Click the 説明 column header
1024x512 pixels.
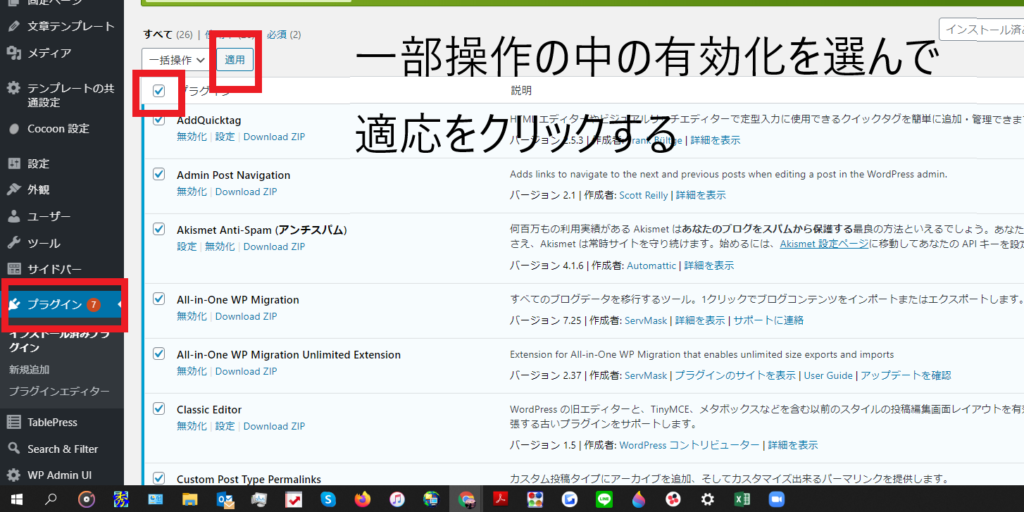(x=521, y=90)
